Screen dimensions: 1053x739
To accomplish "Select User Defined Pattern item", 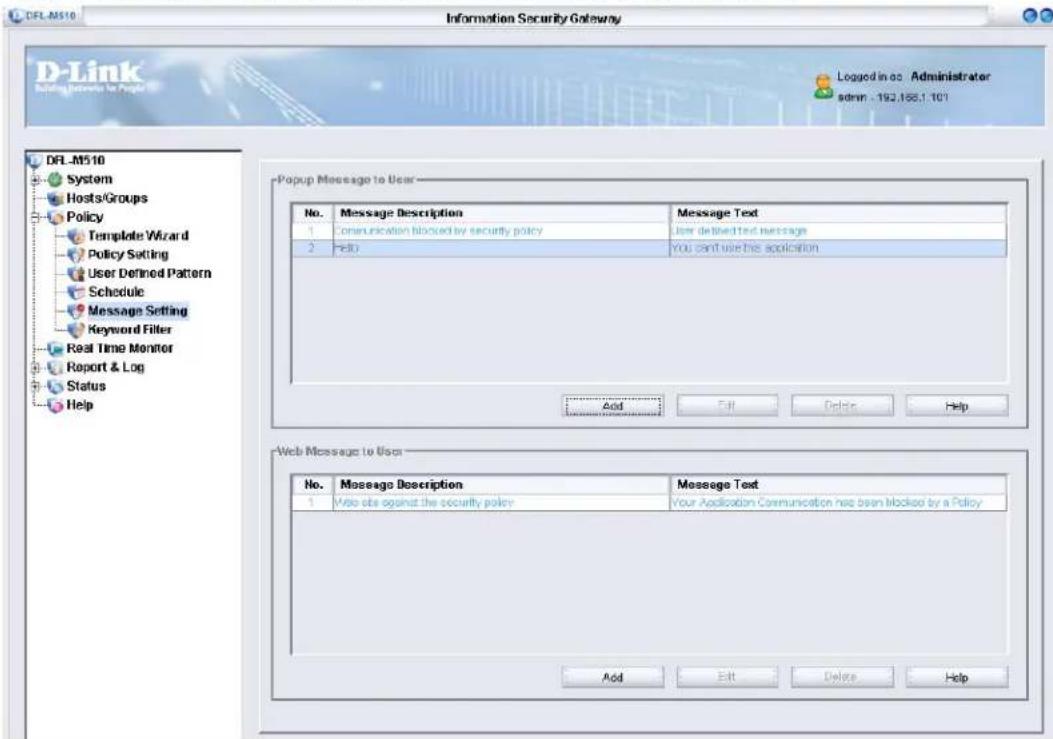I will coord(150,273).
